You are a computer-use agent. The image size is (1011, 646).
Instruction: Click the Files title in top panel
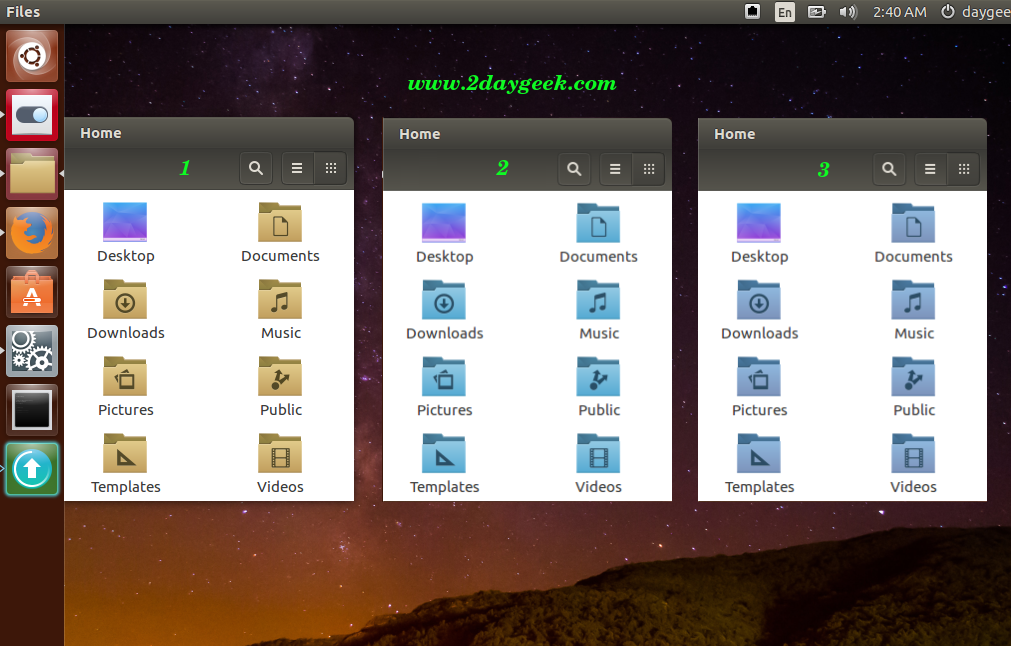23,12
